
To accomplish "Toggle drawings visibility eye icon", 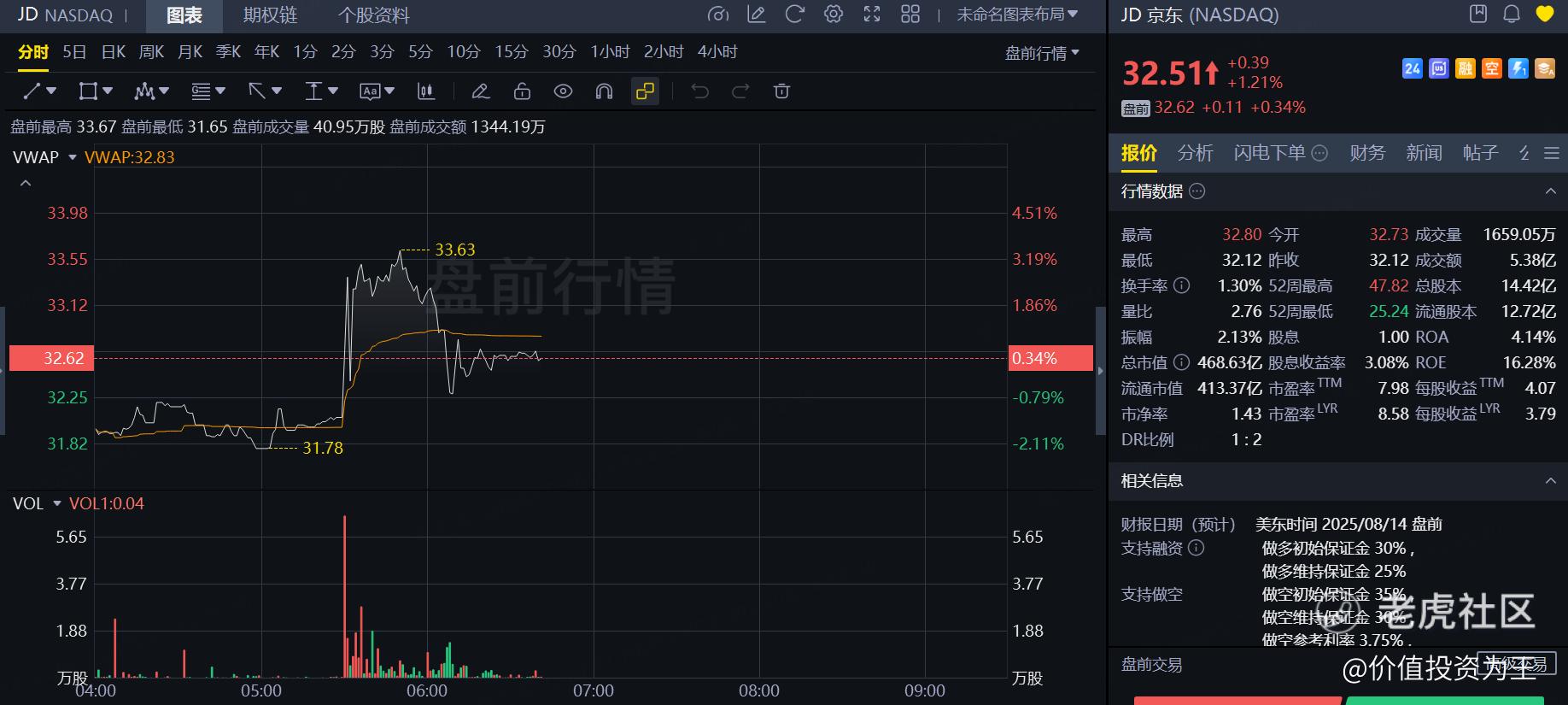I will (x=563, y=91).
